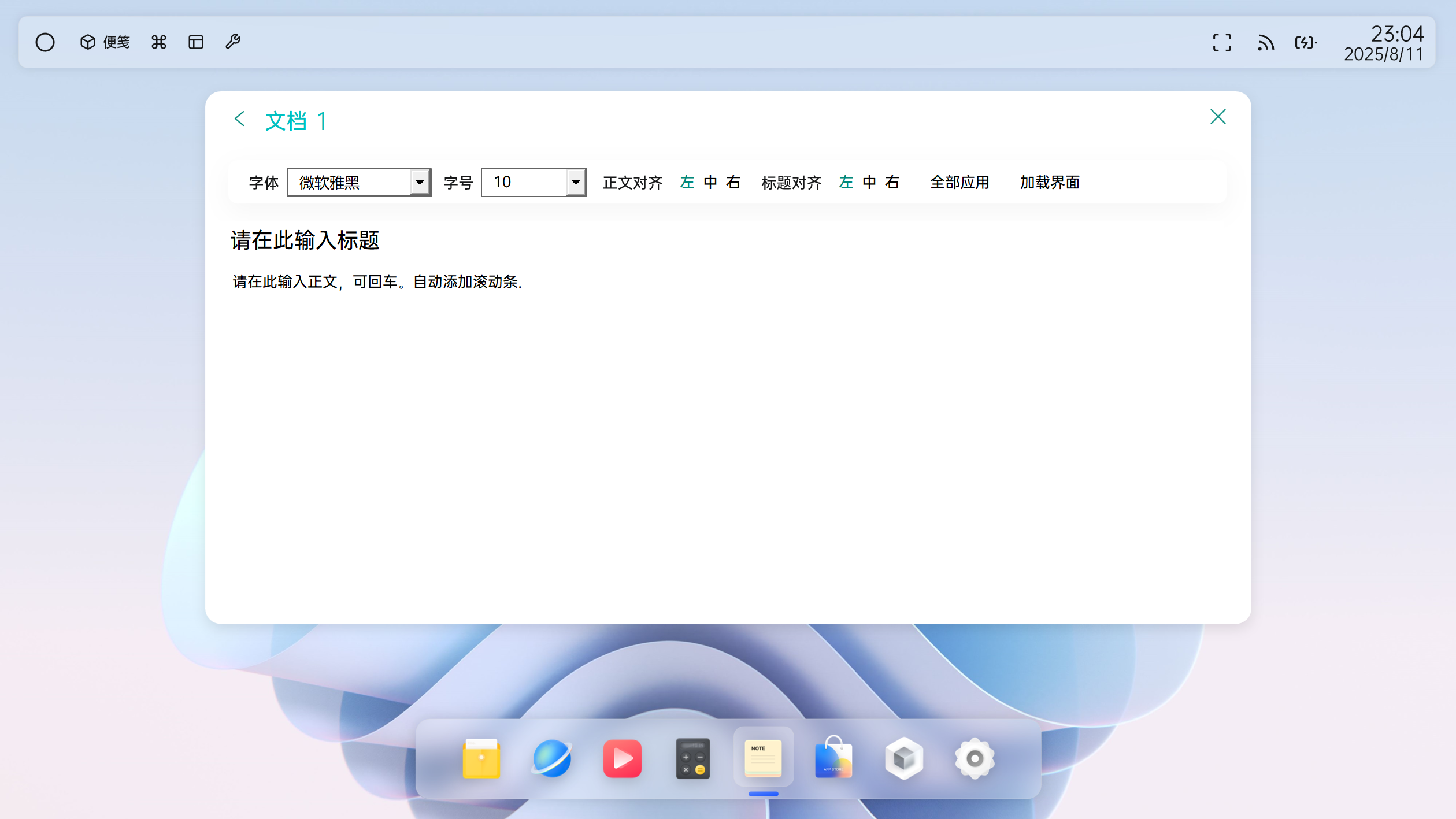Image resolution: width=1456 pixels, height=819 pixels.
Task: Select 中 alignment for 正文对齐
Action: pos(709,182)
